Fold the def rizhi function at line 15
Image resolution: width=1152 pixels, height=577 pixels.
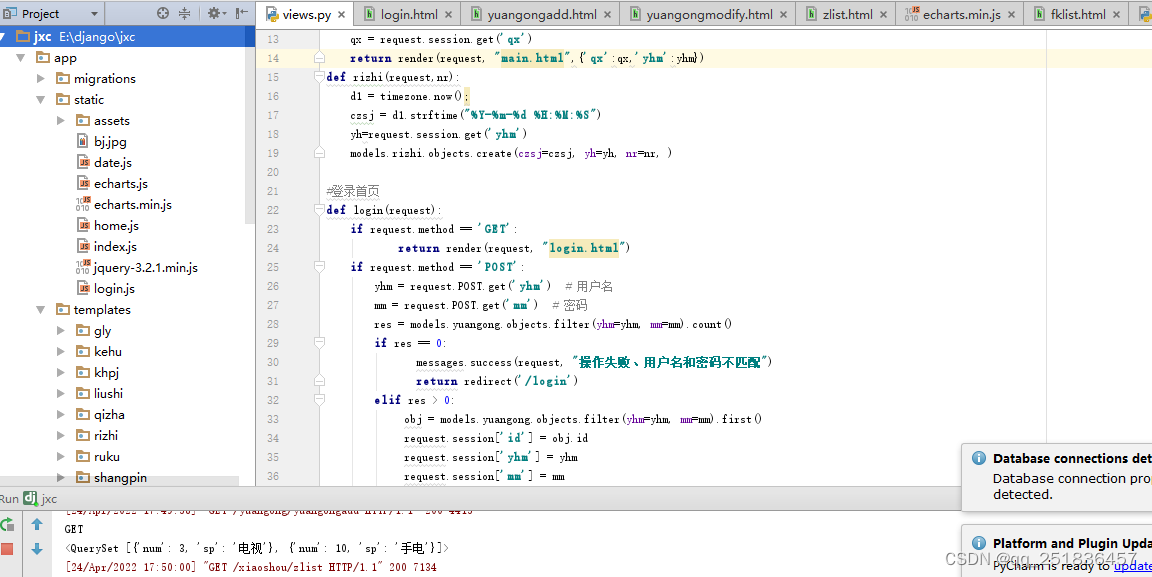click(x=319, y=76)
